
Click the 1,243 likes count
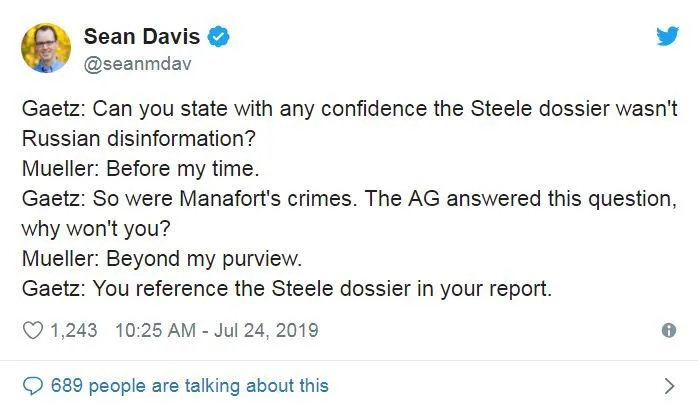[x=74, y=329]
